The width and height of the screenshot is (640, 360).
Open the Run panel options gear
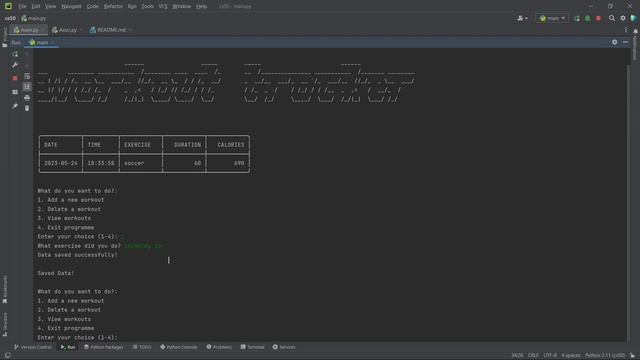[615, 42]
